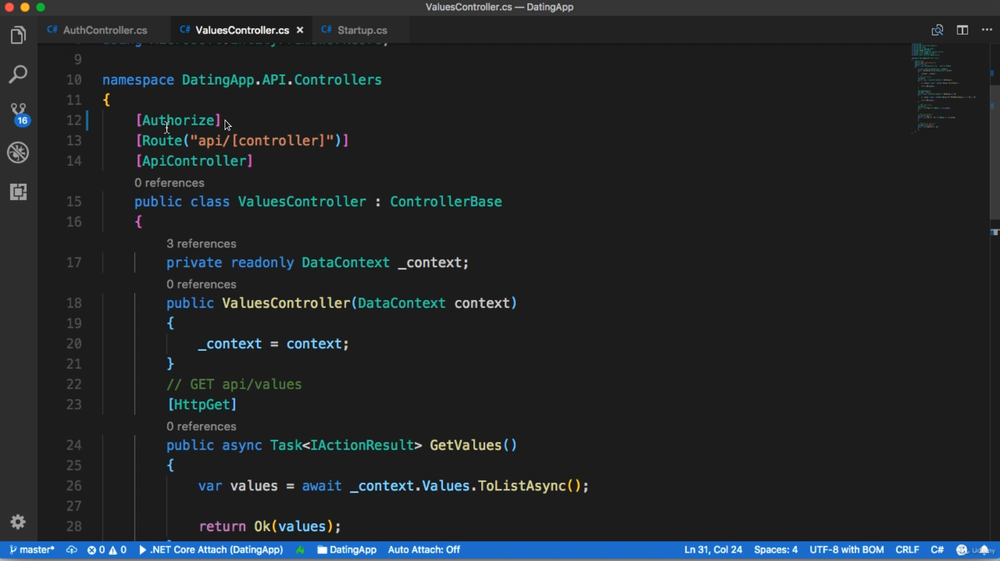Open the Search view in activity bar
The width and height of the screenshot is (1000, 561).
point(18,74)
